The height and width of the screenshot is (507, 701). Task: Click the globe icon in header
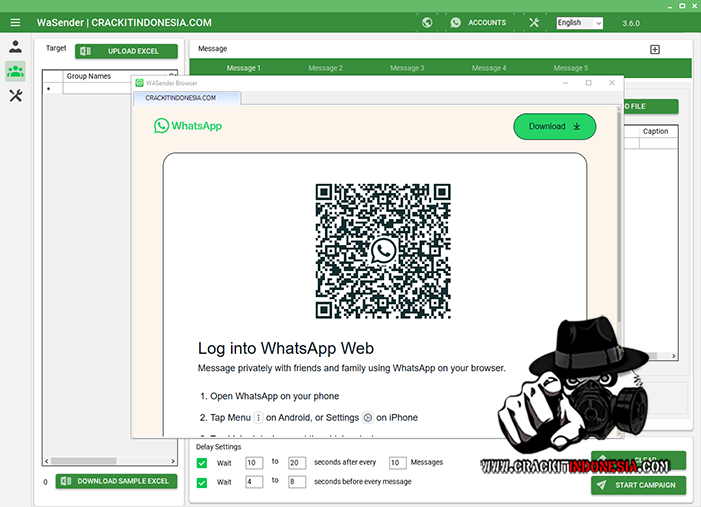427,22
